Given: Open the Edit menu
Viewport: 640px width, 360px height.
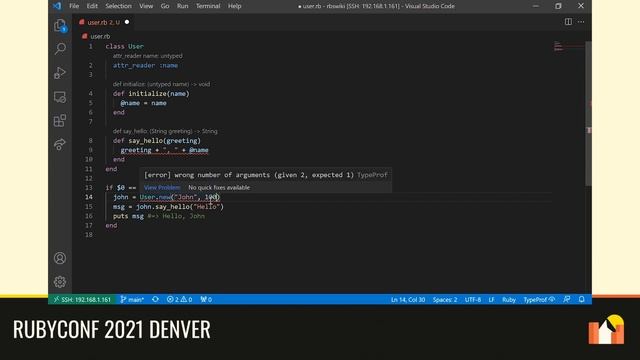Looking at the screenshot, I should (x=92, y=6).
